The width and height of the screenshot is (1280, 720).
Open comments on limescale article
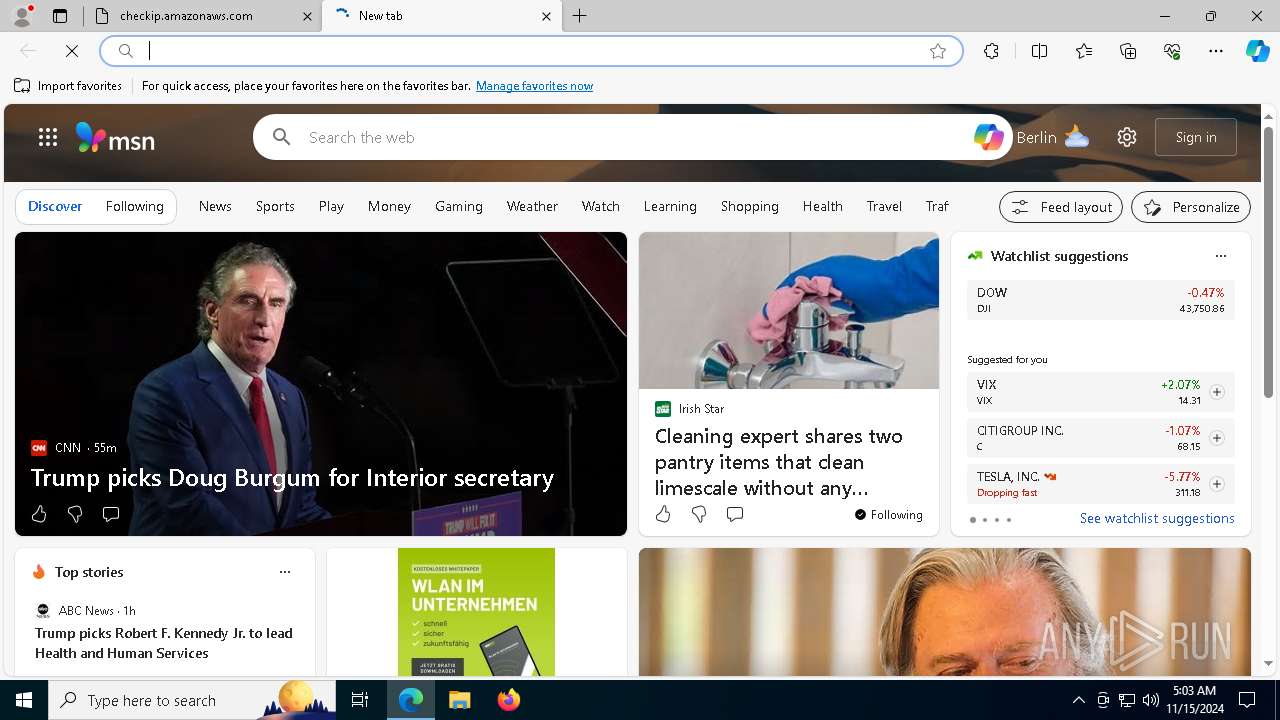pyautogui.click(x=735, y=514)
